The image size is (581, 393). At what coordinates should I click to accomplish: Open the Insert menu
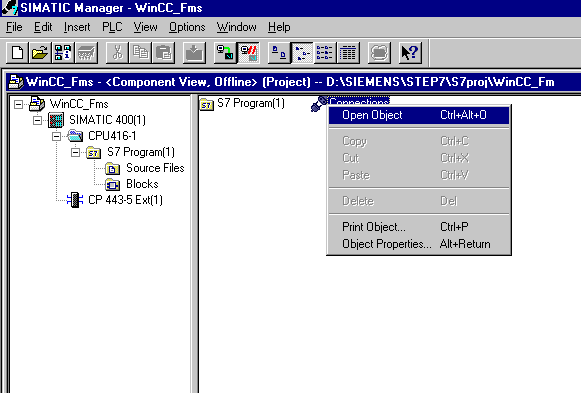click(x=77, y=27)
